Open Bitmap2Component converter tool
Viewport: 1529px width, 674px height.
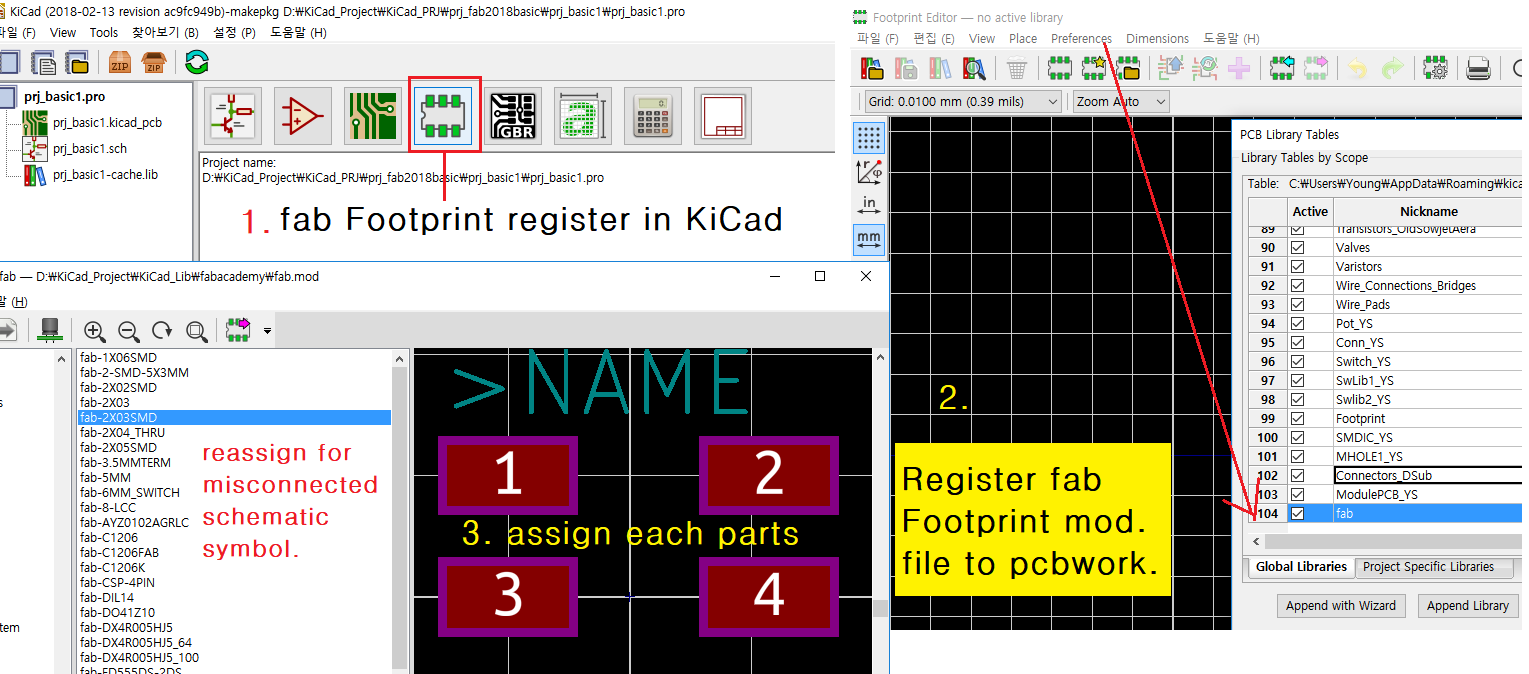584,117
